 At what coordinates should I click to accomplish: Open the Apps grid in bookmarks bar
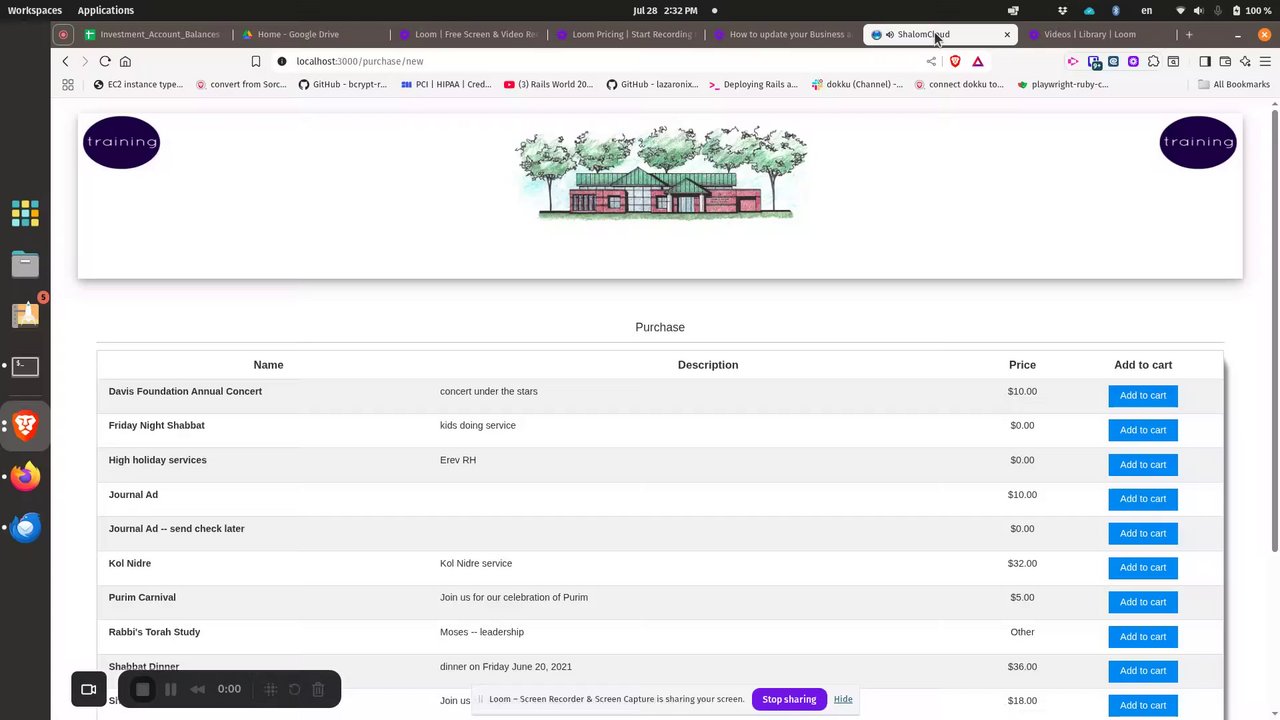tap(68, 85)
